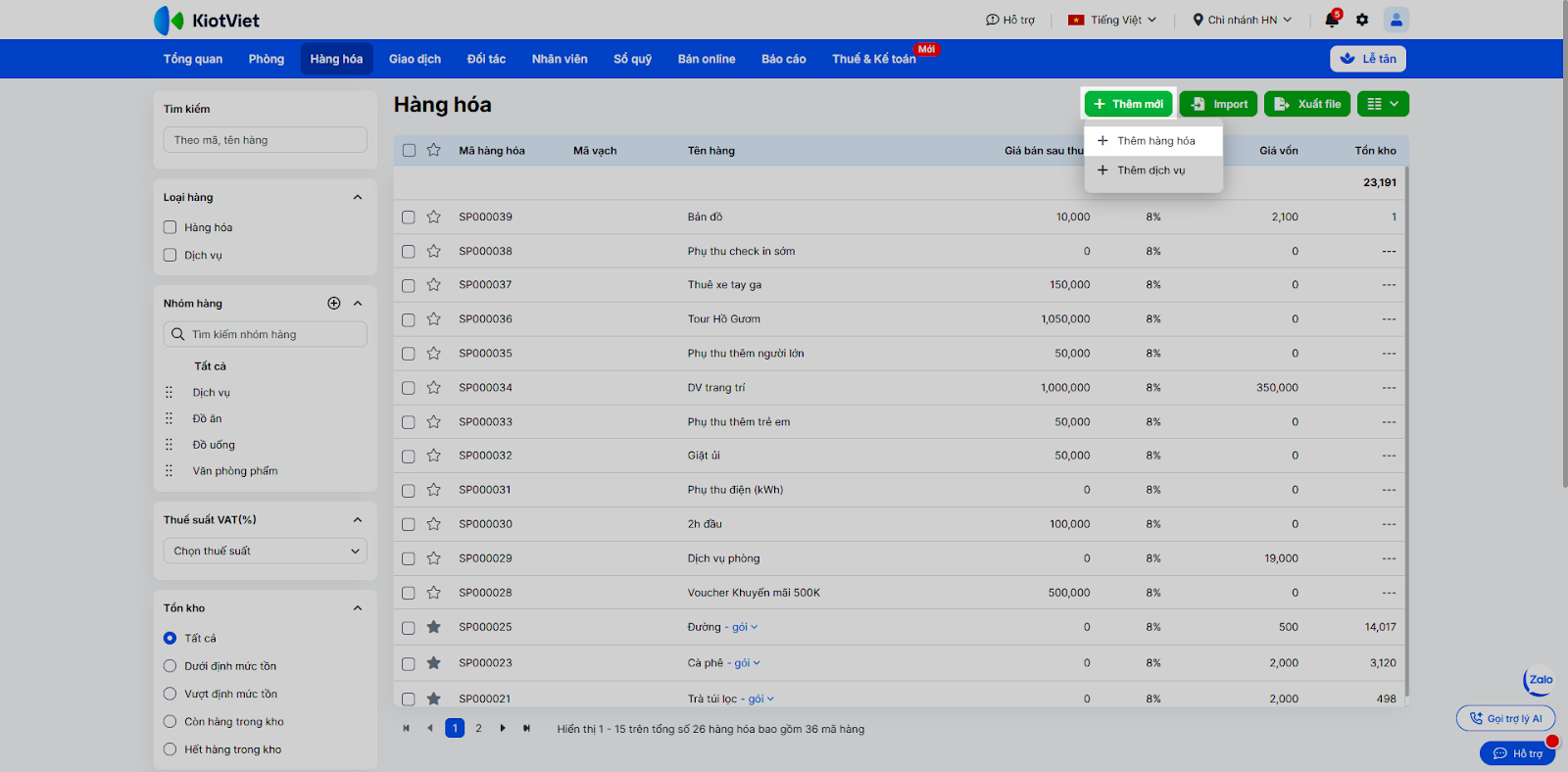Star product SP000029 as favorite
The width and height of the screenshot is (1568, 772).
coord(434,558)
